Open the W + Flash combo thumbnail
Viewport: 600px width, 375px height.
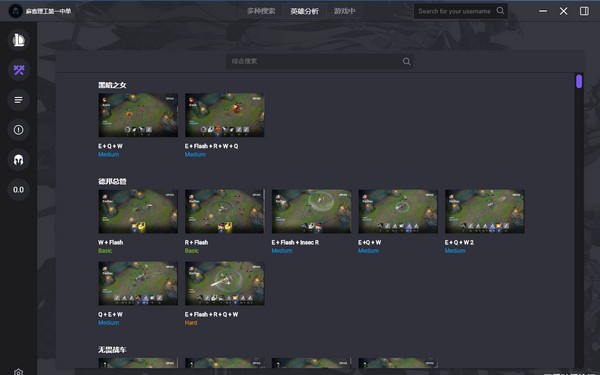tap(138, 211)
